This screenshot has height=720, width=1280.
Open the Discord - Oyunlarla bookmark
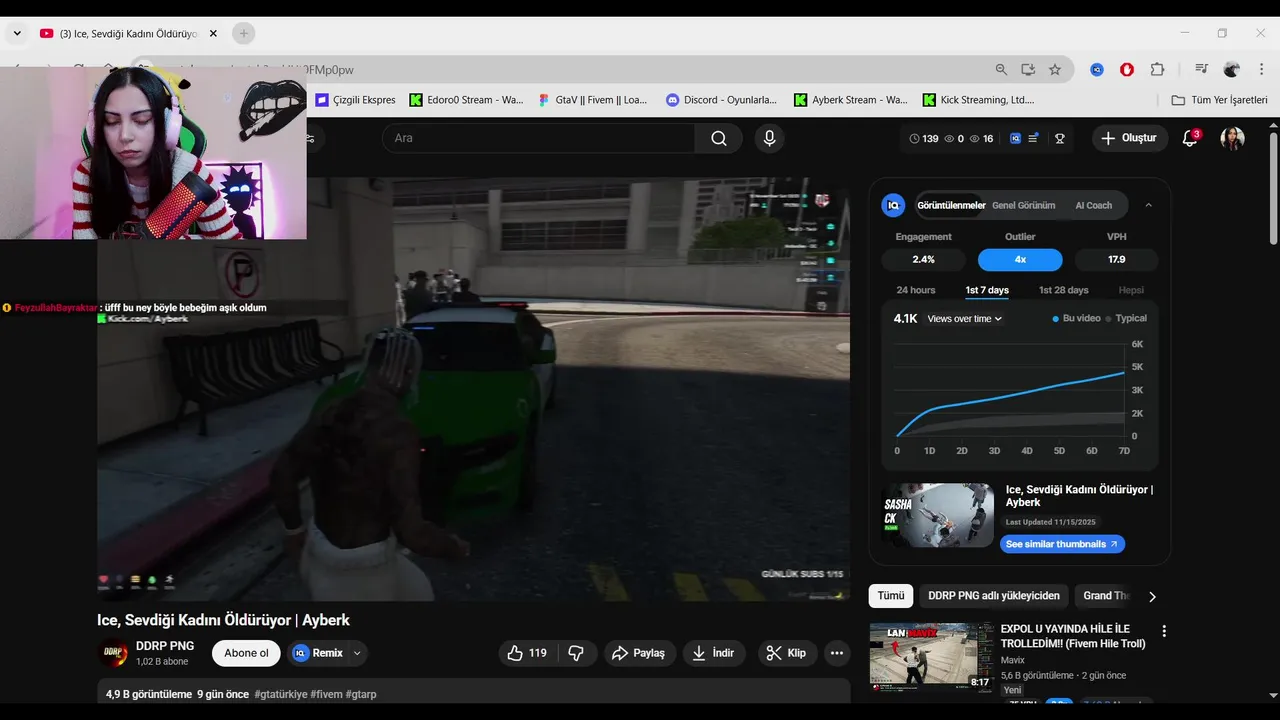pos(721,100)
